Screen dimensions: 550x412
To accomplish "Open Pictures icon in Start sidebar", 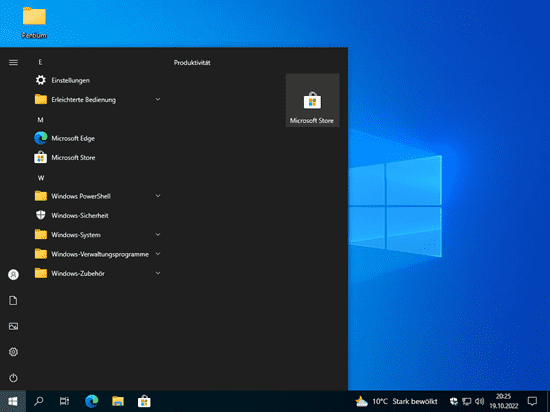I will (x=13, y=326).
